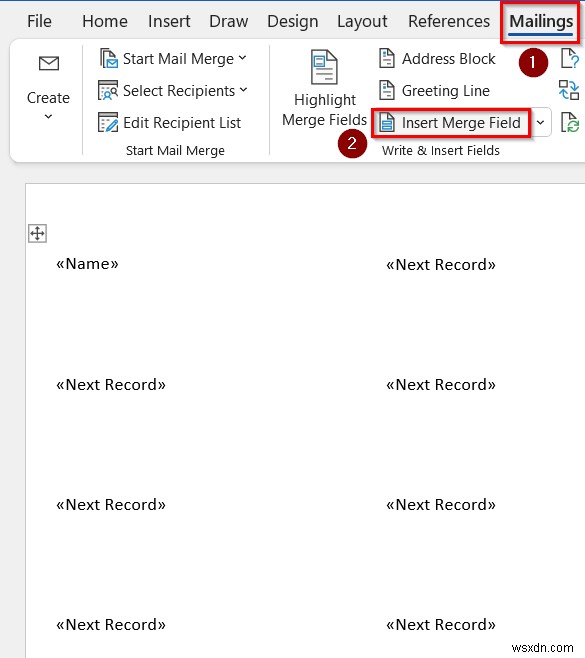This screenshot has height=658, width=585.
Task: Expand the Create dropdown chevron
Action: point(49,116)
